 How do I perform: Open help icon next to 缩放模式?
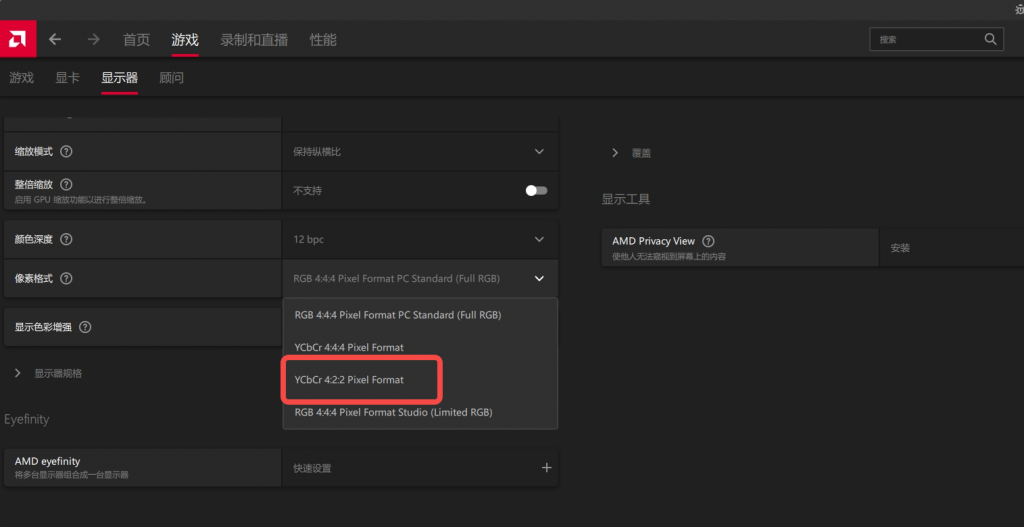pos(66,152)
